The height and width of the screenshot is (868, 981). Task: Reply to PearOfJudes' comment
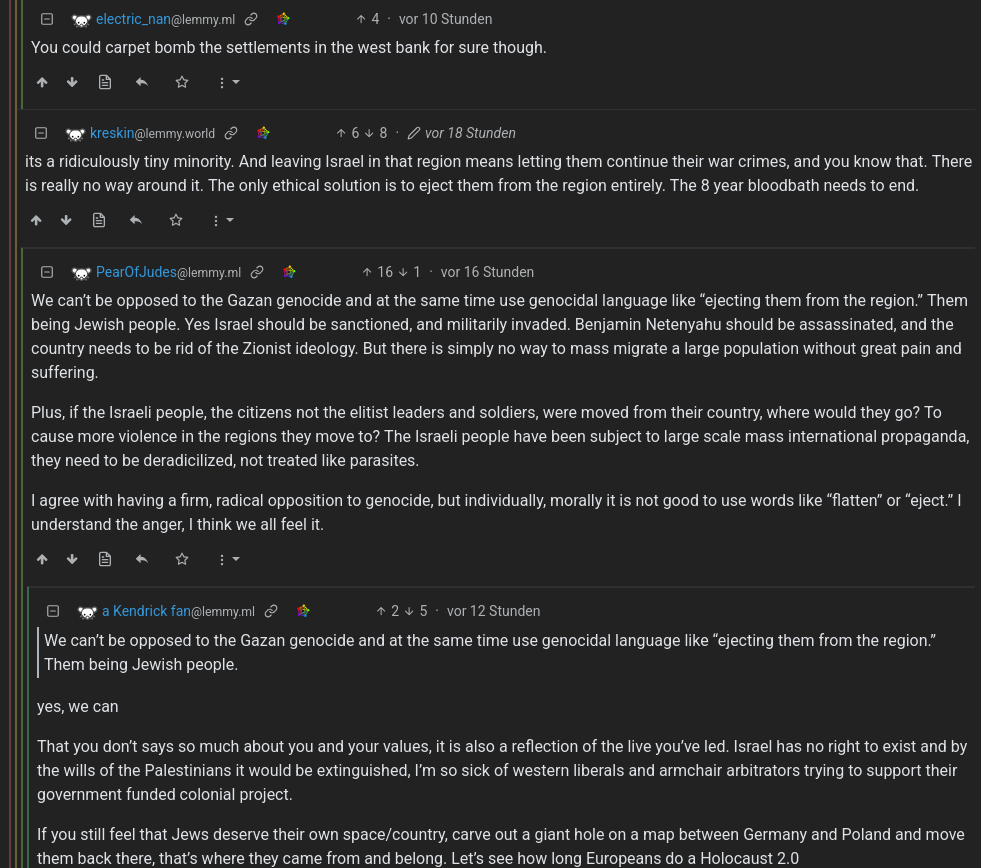(142, 559)
